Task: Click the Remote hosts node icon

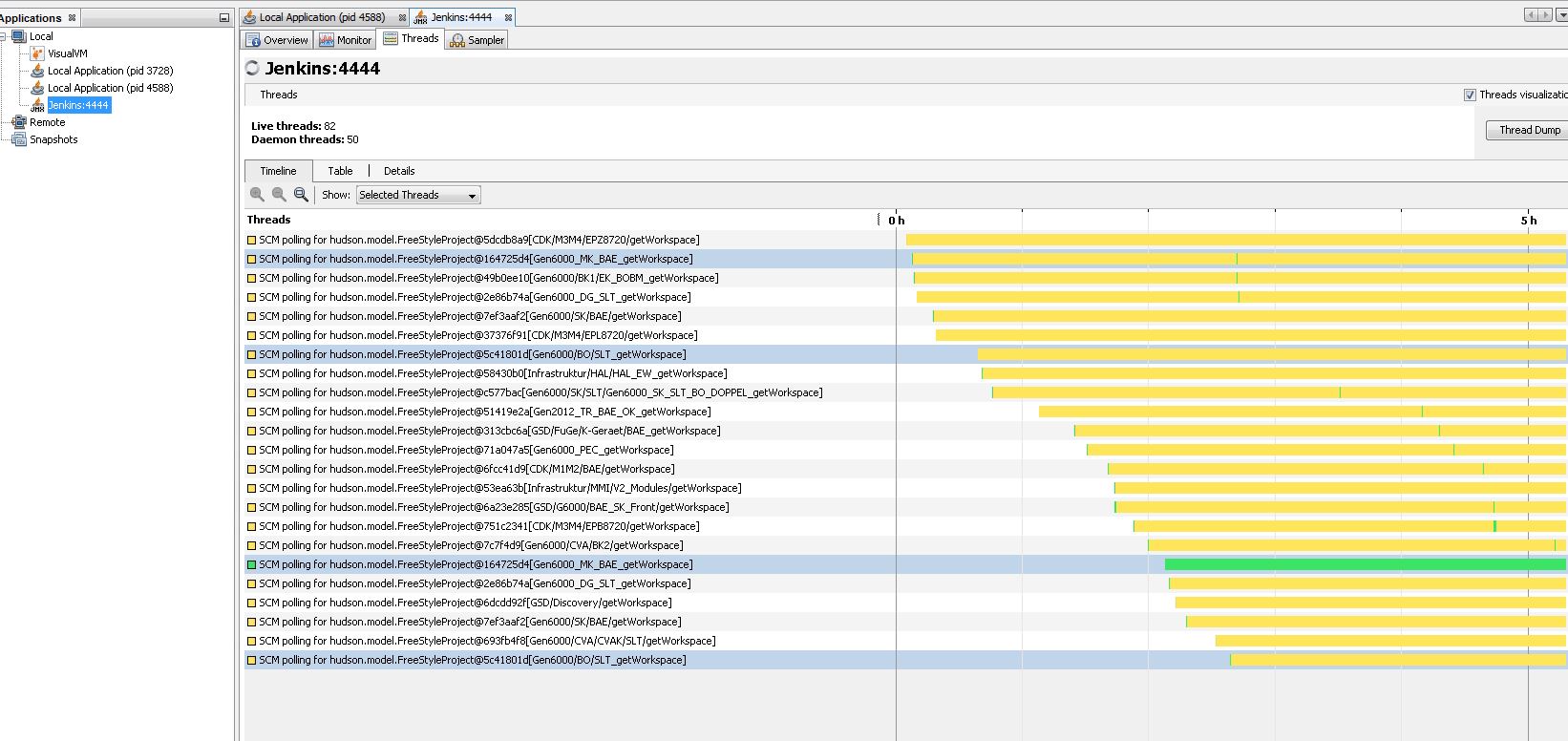Action: point(19,122)
